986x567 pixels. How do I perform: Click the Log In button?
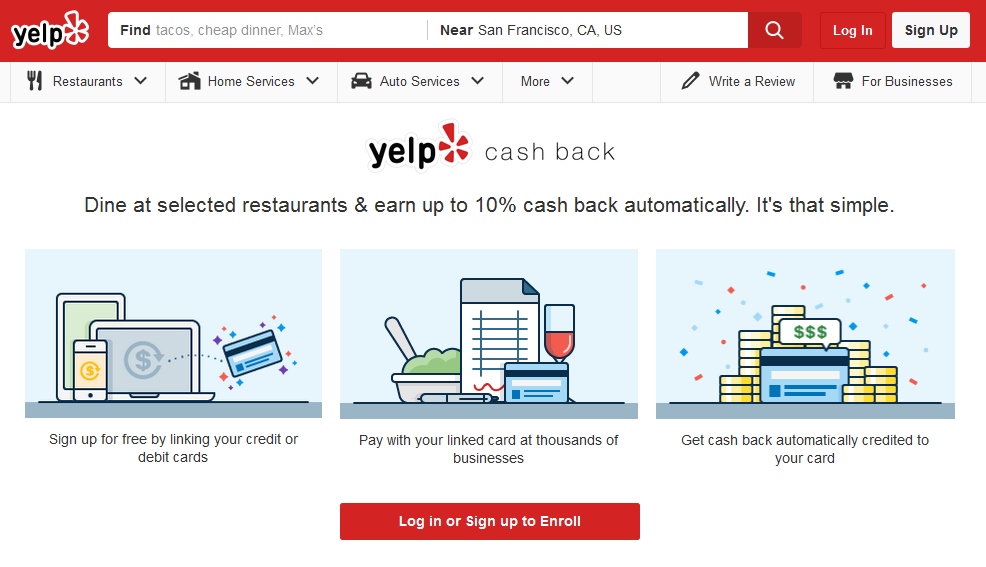pyautogui.click(x=852, y=30)
